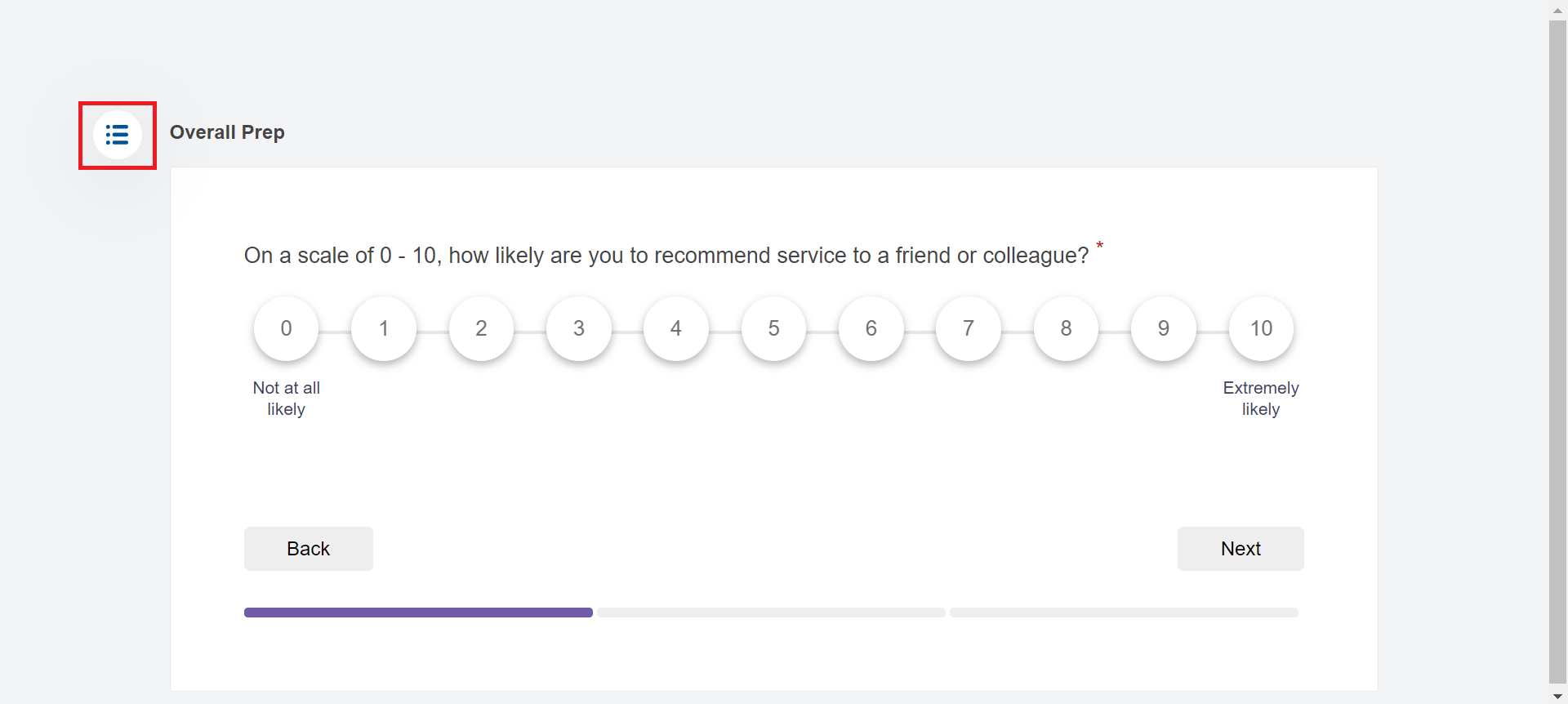1568x704 pixels.
Task: Select rating 0 on the scale
Action: (x=286, y=328)
